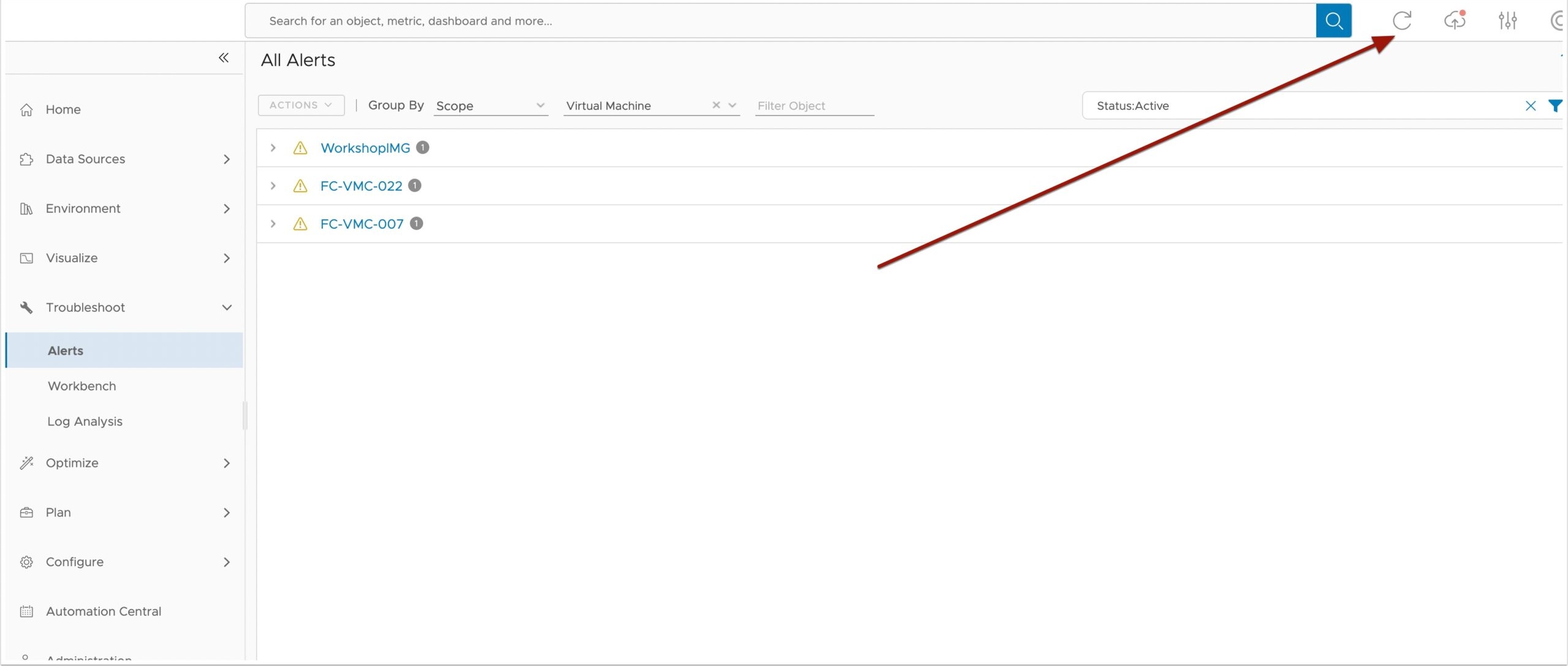Collapse the Troubleshoot menu chevron
The image size is (1568, 666).
click(227, 308)
